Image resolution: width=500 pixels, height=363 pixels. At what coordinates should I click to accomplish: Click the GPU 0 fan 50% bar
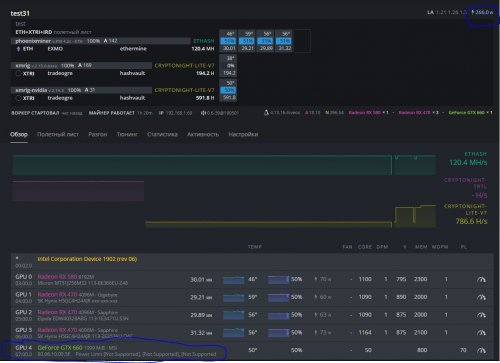click(x=278, y=279)
